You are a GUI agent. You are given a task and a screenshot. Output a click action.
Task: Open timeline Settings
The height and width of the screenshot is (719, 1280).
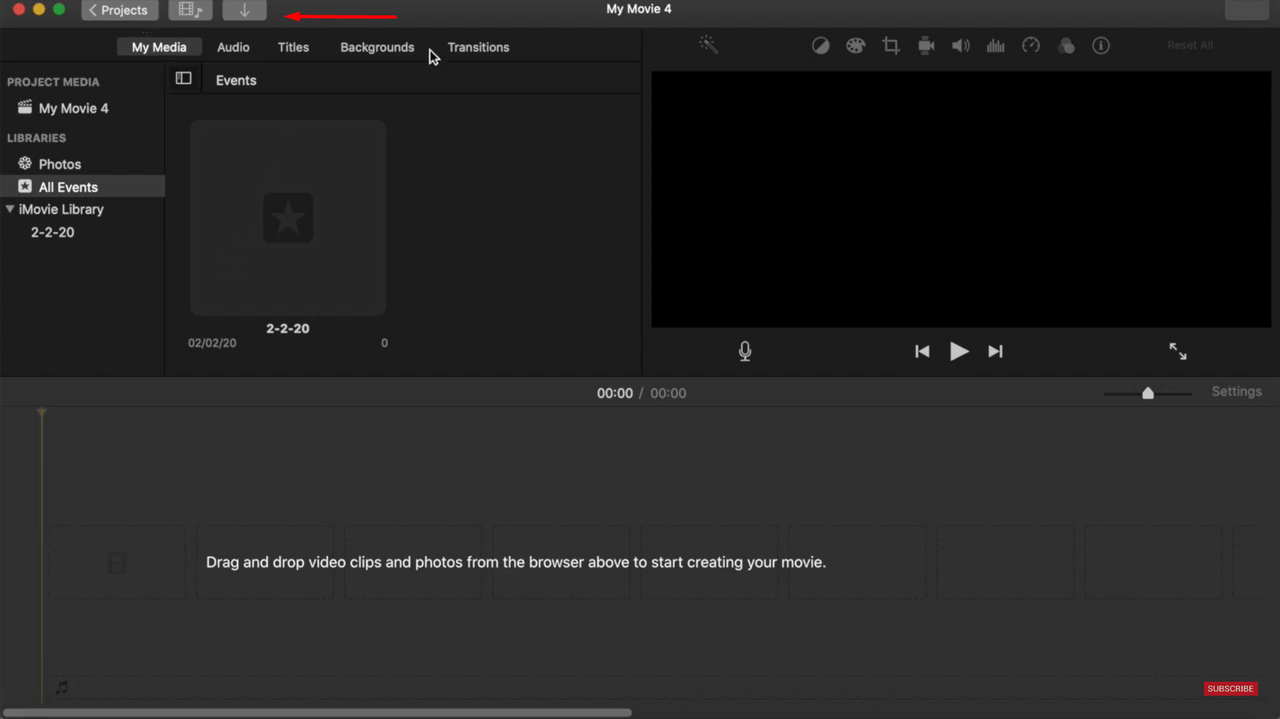(x=1237, y=391)
